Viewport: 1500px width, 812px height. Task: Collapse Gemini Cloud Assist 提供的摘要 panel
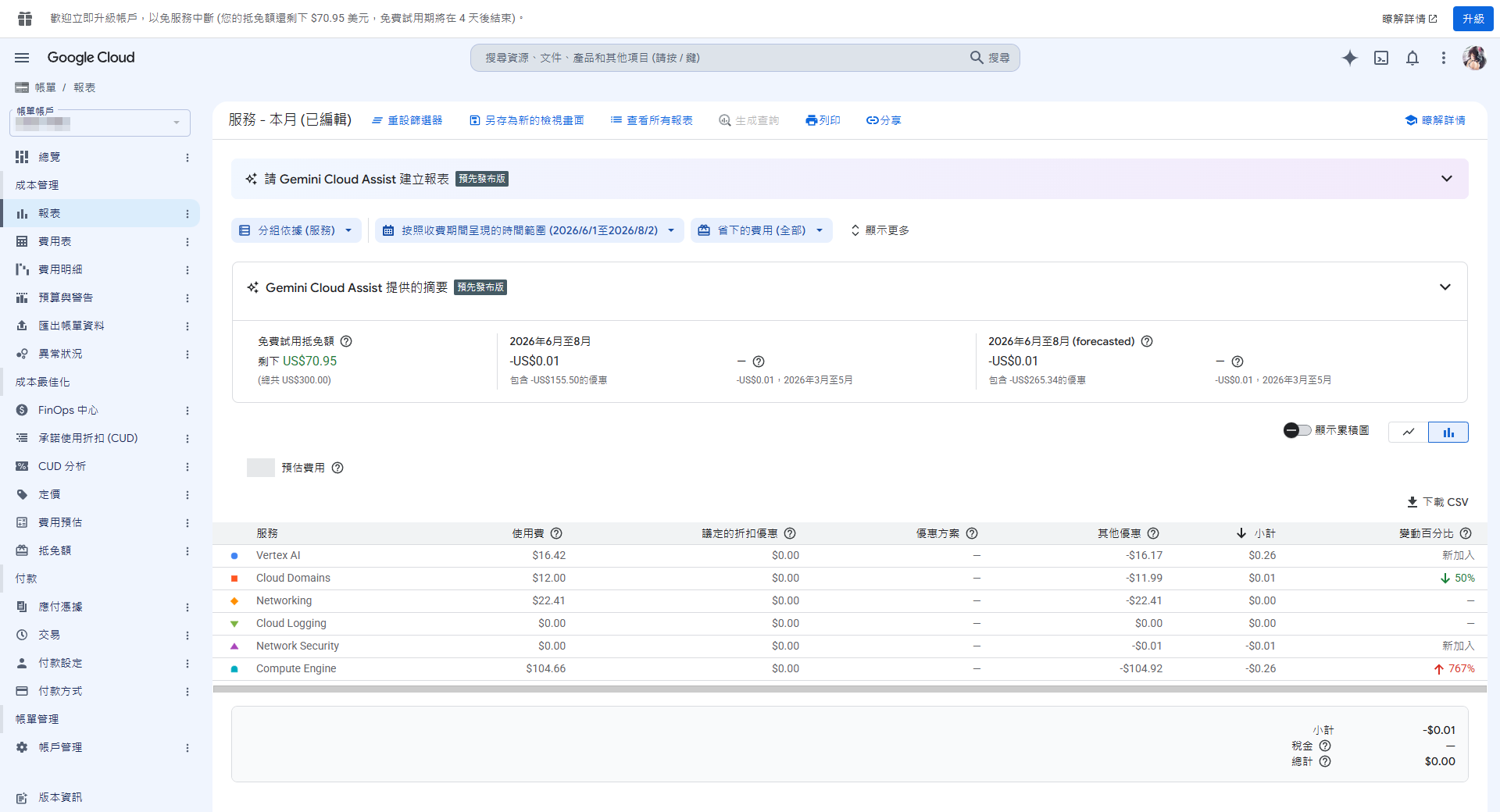click(x=1445, y=287)
